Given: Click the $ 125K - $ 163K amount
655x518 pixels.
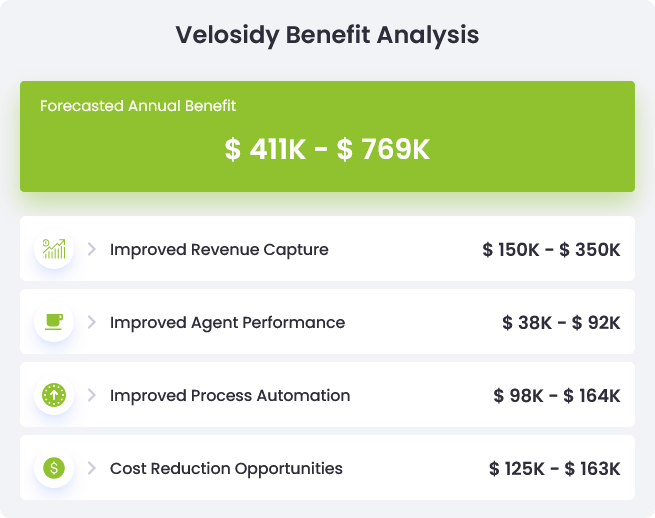Looking at the screenshot, I should coord(555,469).
